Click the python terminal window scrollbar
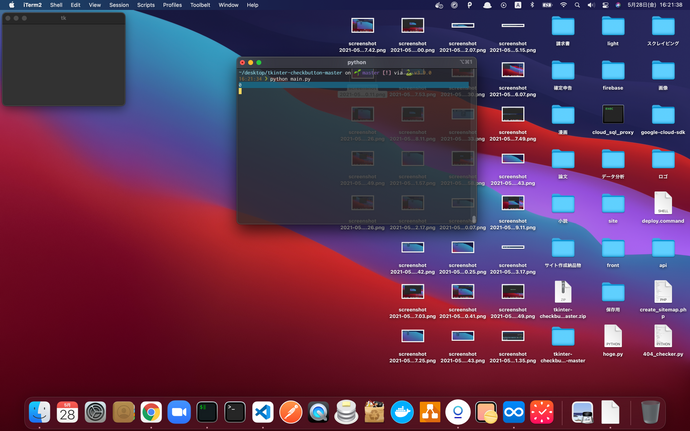 (474, 219)
